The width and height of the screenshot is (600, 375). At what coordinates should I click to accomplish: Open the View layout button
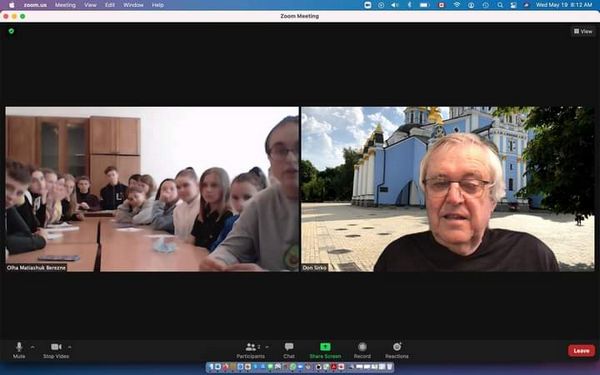(583, 31)
